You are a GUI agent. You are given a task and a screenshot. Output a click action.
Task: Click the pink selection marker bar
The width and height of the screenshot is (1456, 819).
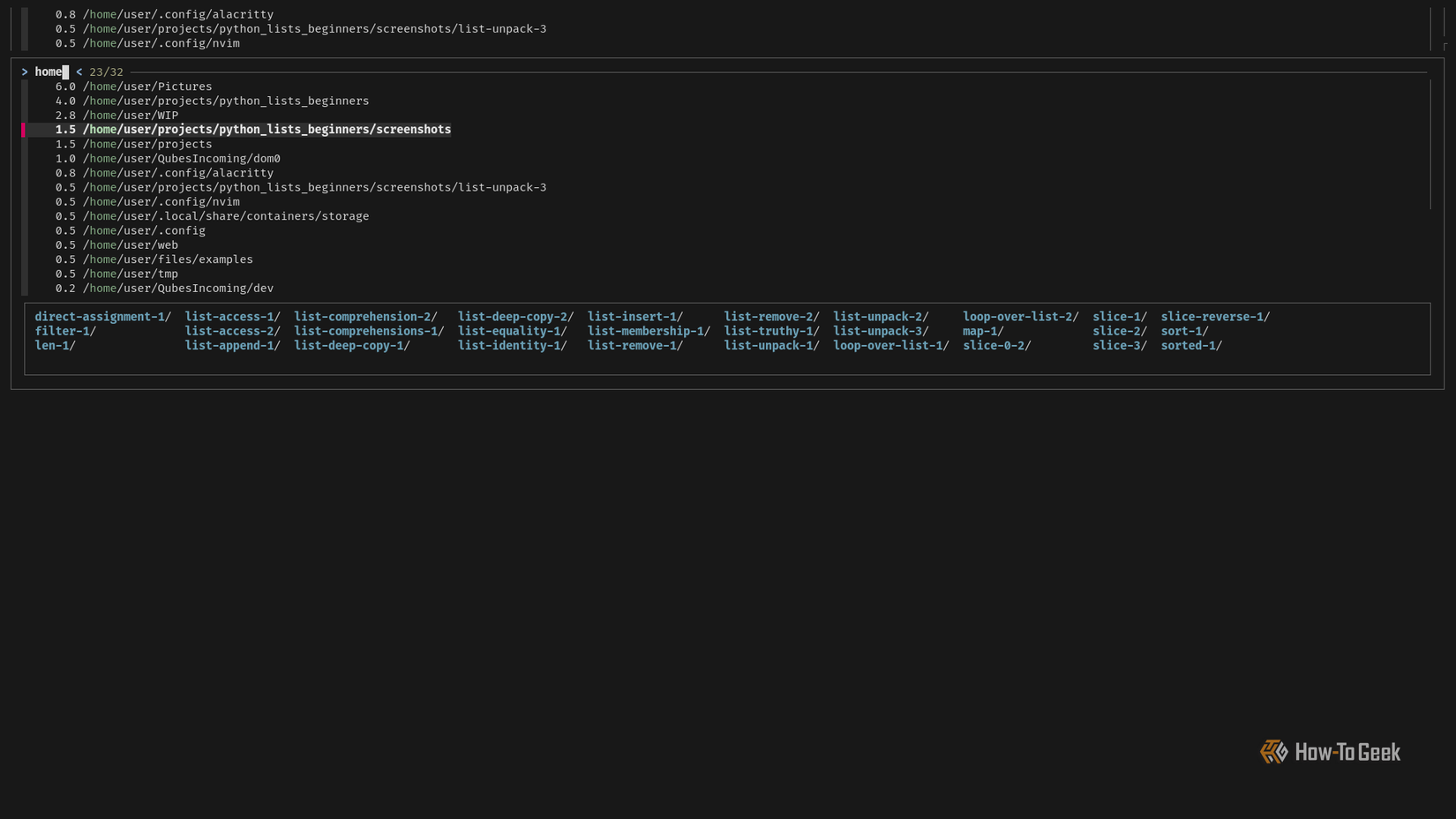[24, 129]
